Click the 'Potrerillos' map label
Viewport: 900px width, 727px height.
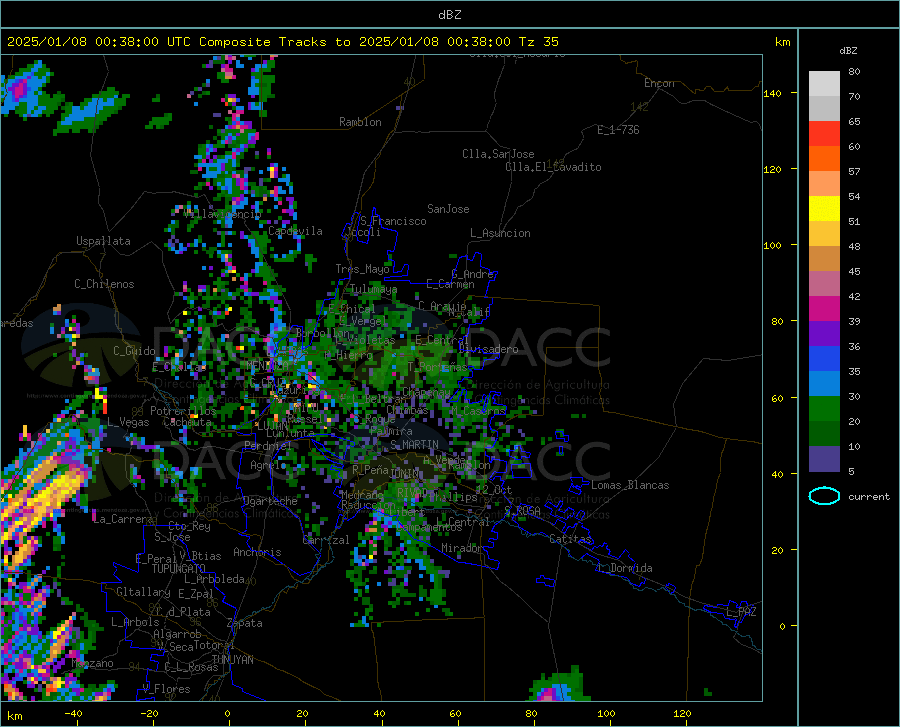click(x=183, y=411)
